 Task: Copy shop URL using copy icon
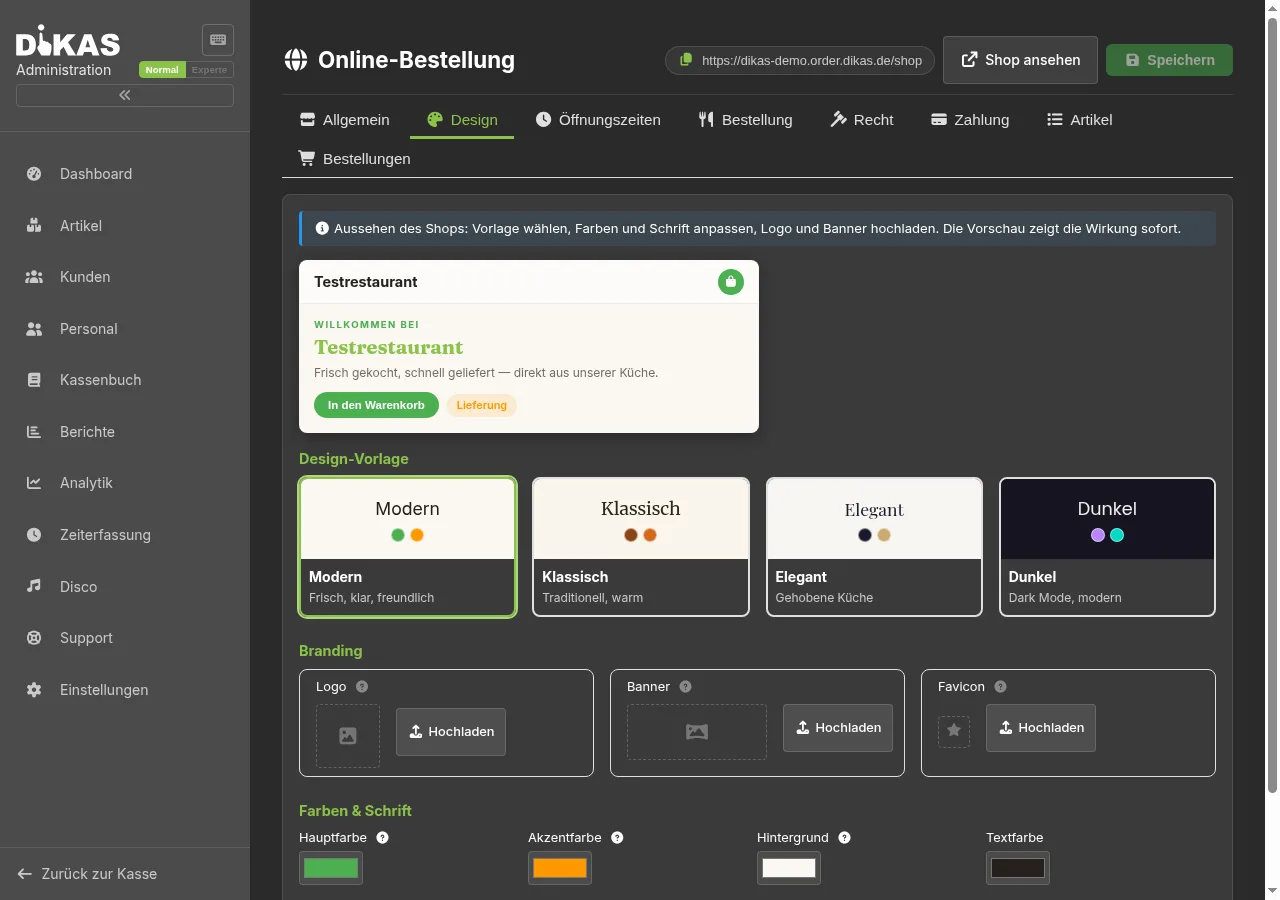686,60
